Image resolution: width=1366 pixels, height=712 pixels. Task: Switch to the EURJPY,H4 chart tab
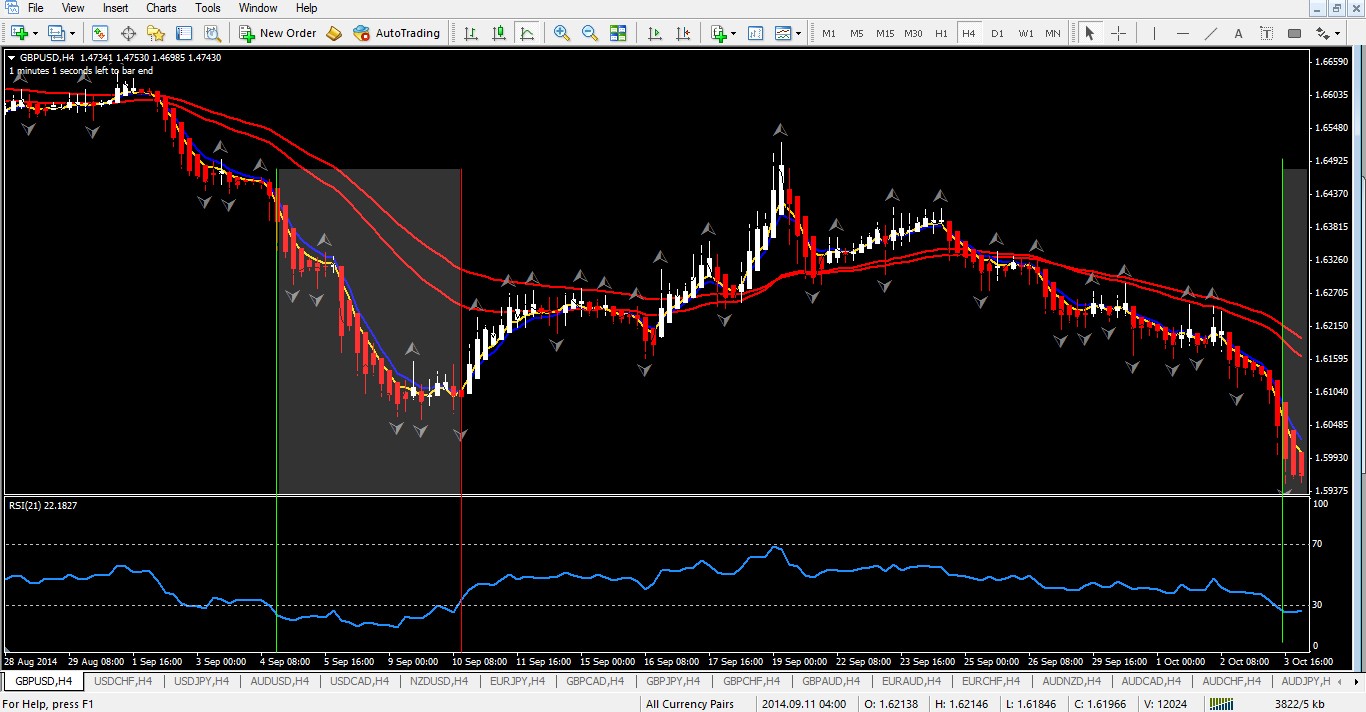pyautogui.click(x=517, y=681)
